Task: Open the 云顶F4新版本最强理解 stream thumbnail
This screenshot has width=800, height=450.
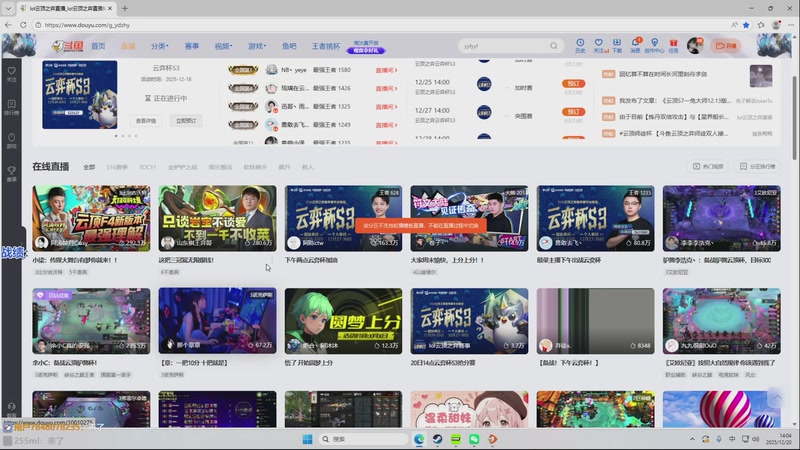Action: (x=91, y=218)
